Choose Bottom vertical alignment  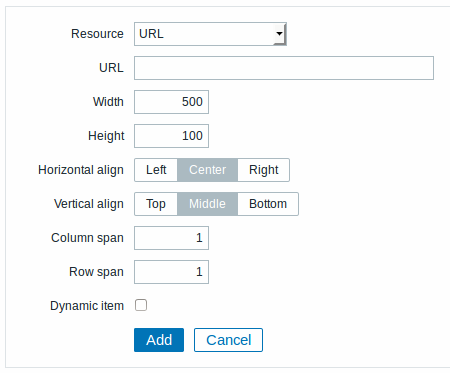point(268,204)
